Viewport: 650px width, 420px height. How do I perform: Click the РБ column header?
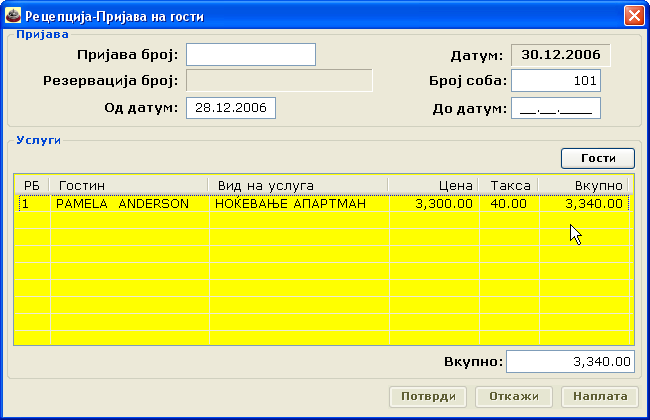pyautogui.click(x=32, y=186)
